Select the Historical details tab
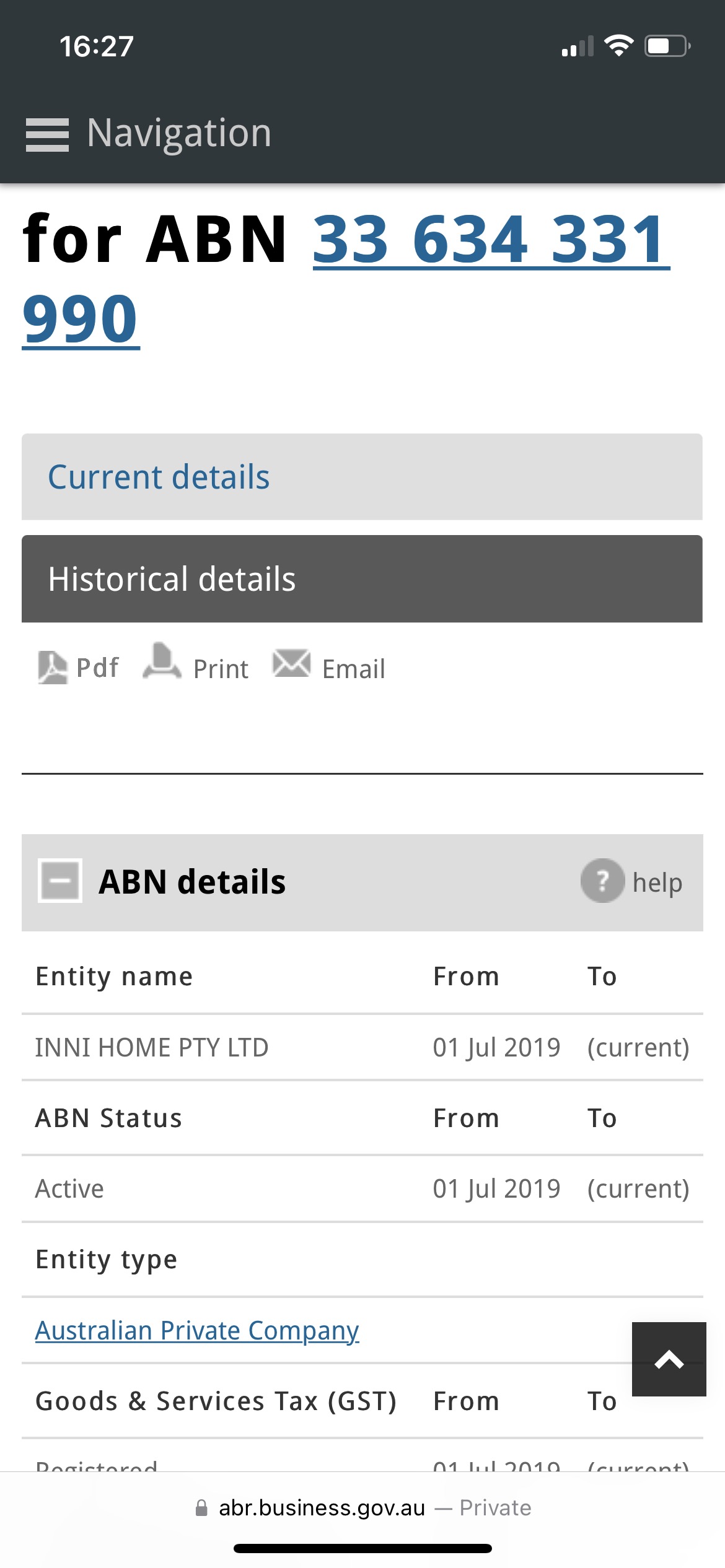 point(172,579)
